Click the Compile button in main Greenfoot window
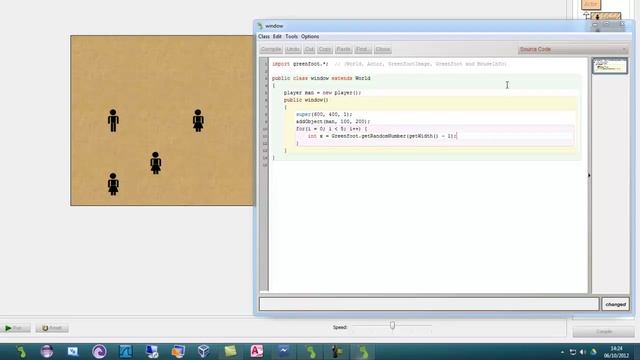 click(x=604, y=332)
